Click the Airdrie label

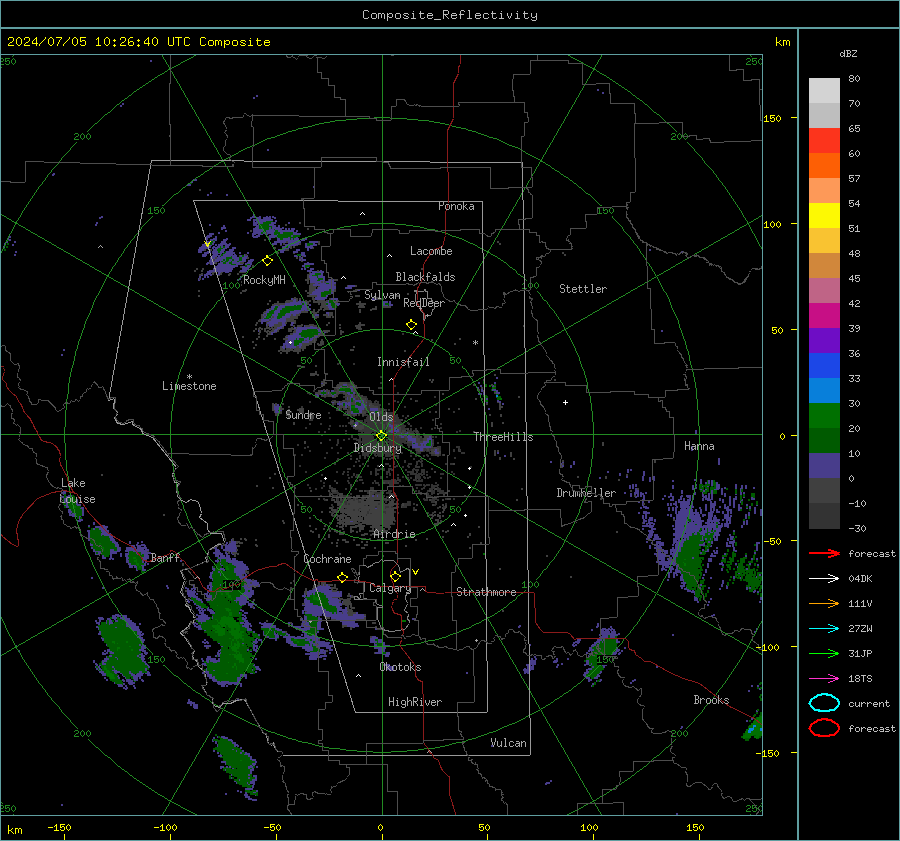(394, 534)
